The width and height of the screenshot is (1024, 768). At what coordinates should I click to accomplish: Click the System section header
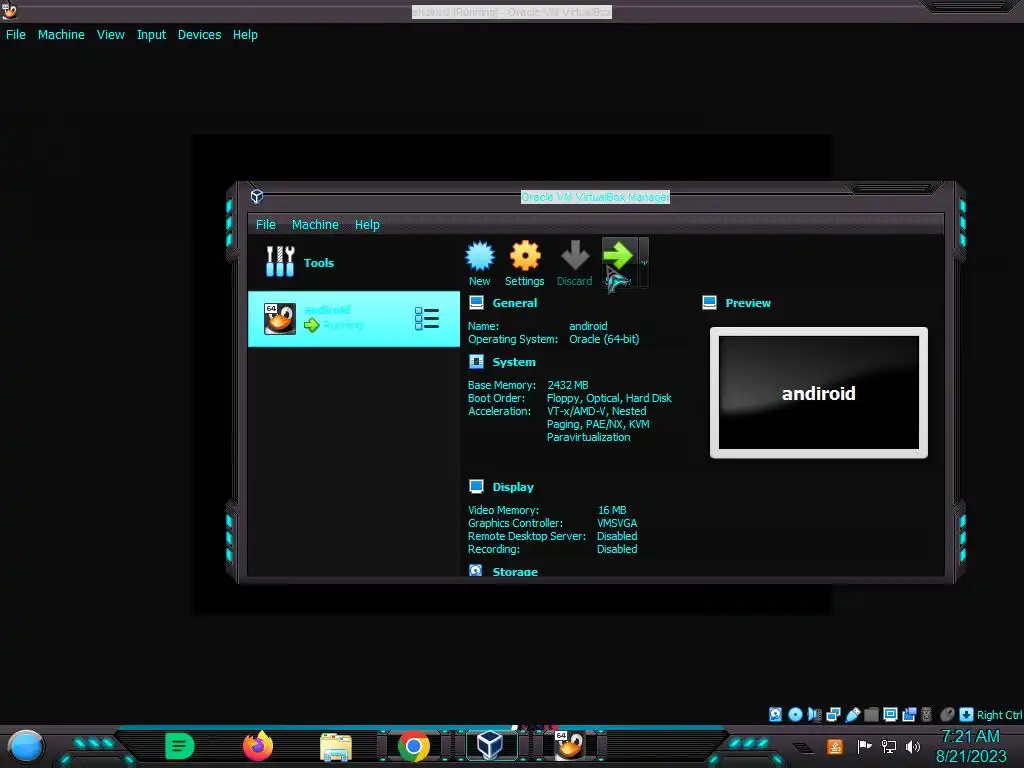coord(513,362)
